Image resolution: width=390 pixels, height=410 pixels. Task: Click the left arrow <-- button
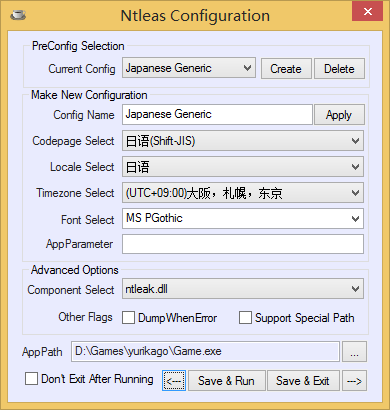pos(174,381)
